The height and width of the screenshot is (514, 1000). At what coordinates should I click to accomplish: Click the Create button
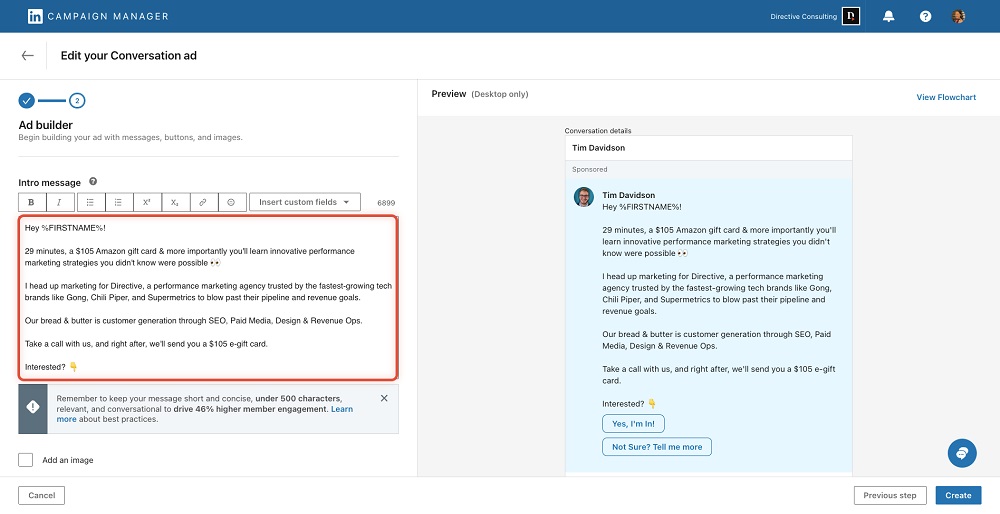coord(958,496)
